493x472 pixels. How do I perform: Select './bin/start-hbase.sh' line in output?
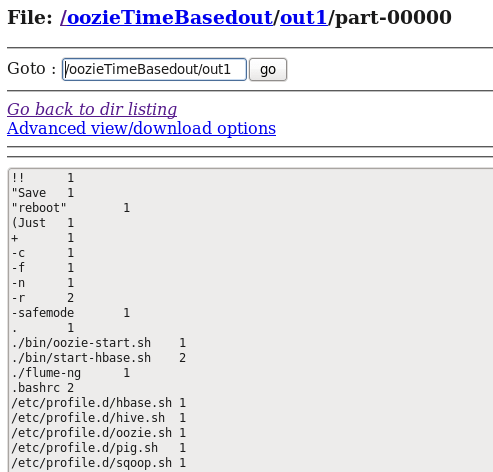click(x=99, y=358)
